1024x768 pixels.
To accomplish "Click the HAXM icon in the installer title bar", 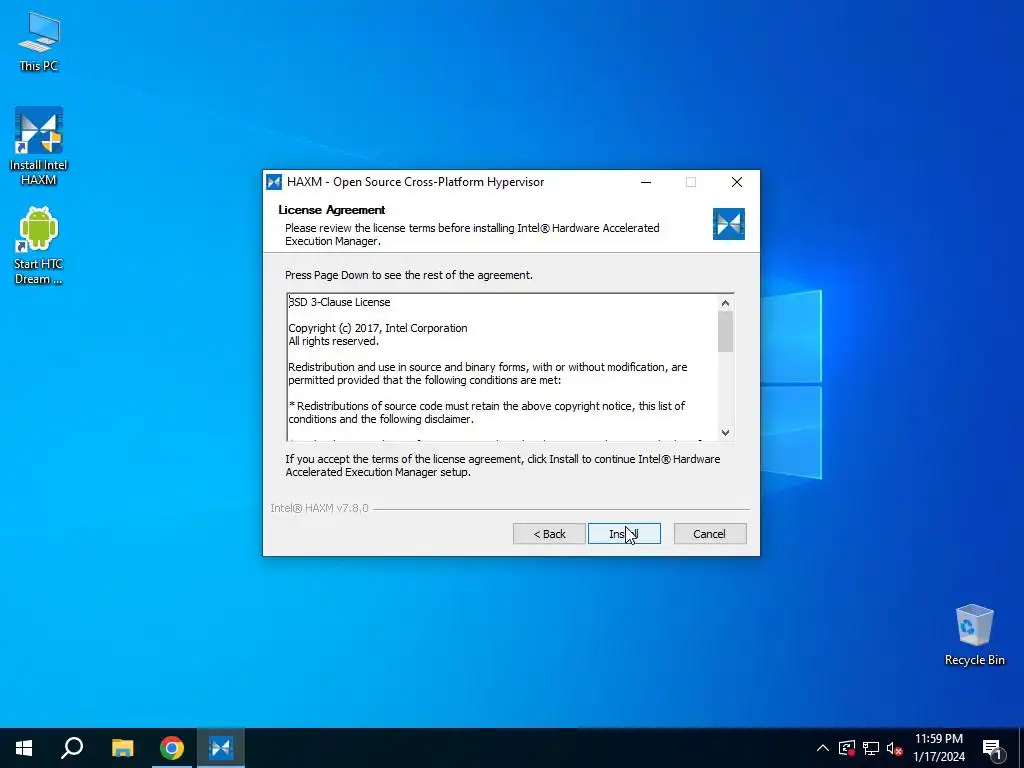I will [274, 182].
